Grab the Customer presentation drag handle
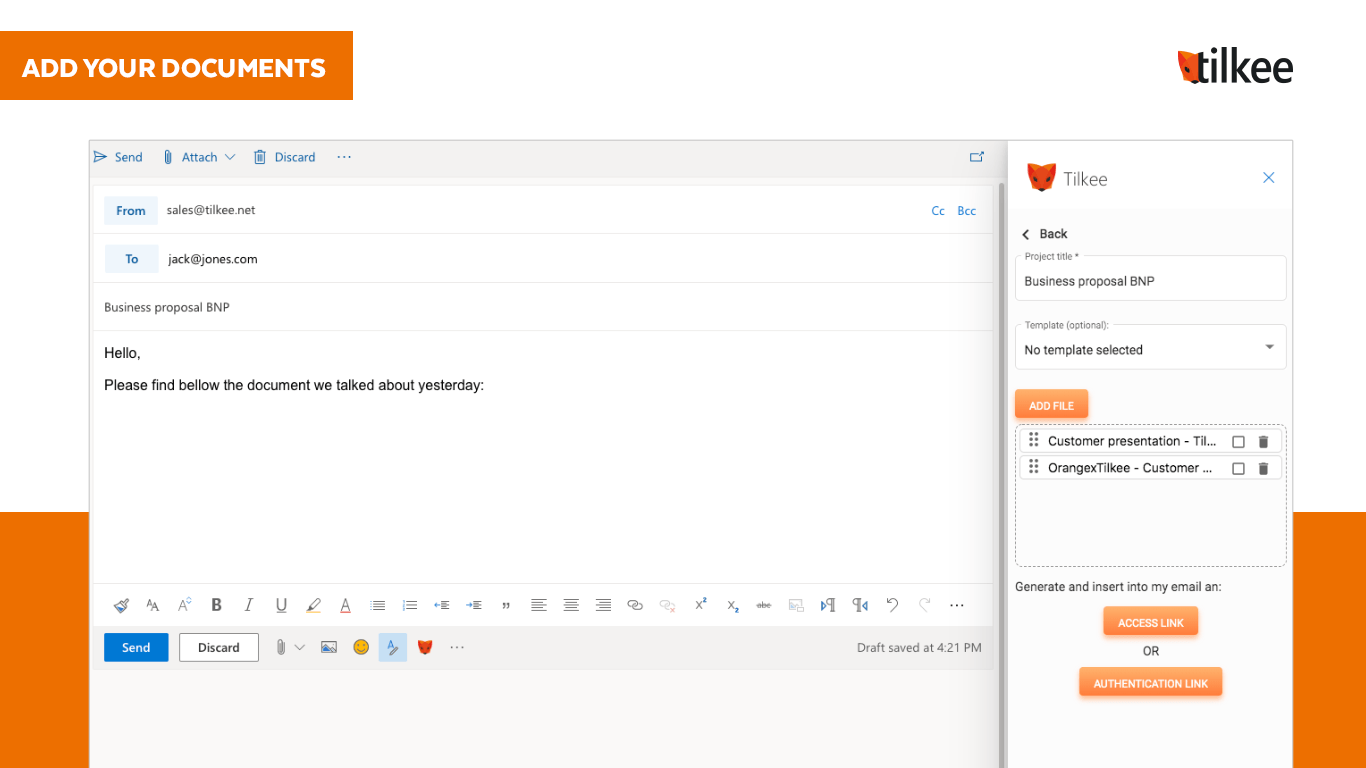The image size is (1366, 768). pos(1034,440)
